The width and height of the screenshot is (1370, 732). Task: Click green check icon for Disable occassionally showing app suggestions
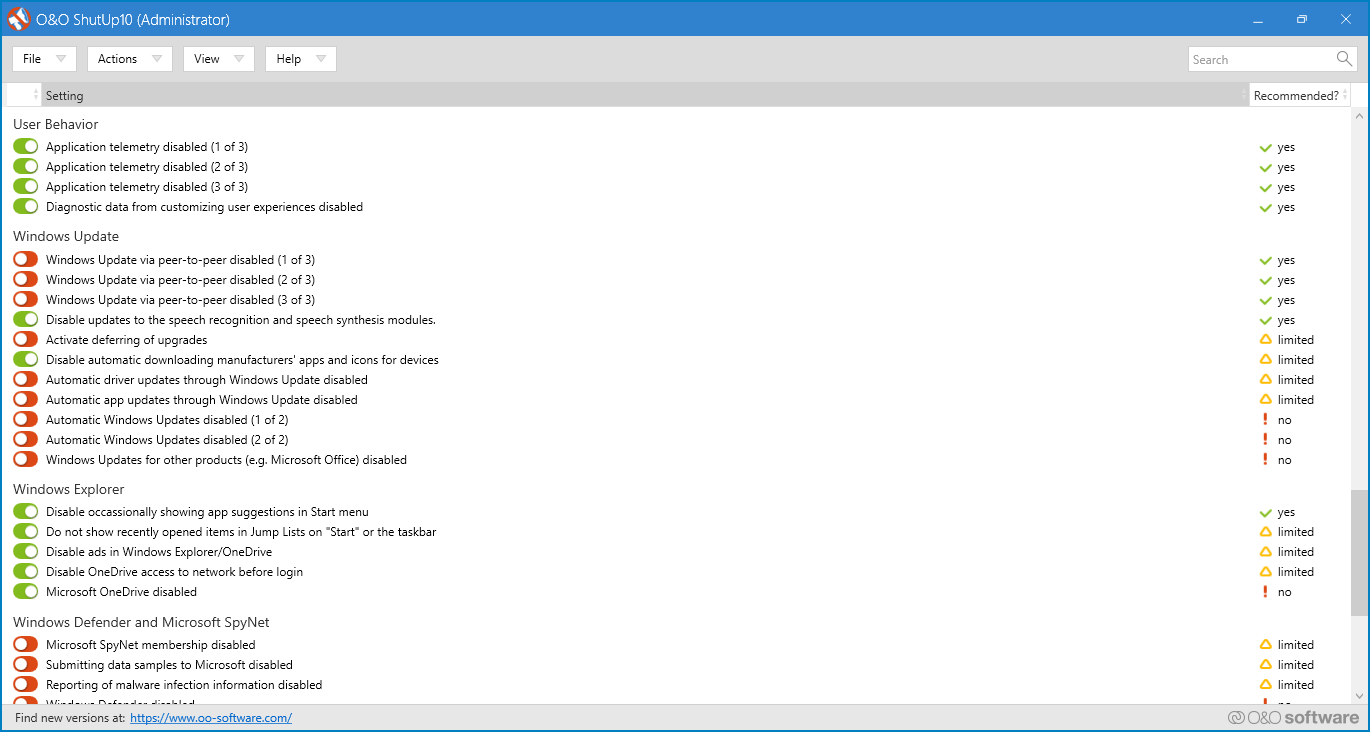pos(1266,512)
